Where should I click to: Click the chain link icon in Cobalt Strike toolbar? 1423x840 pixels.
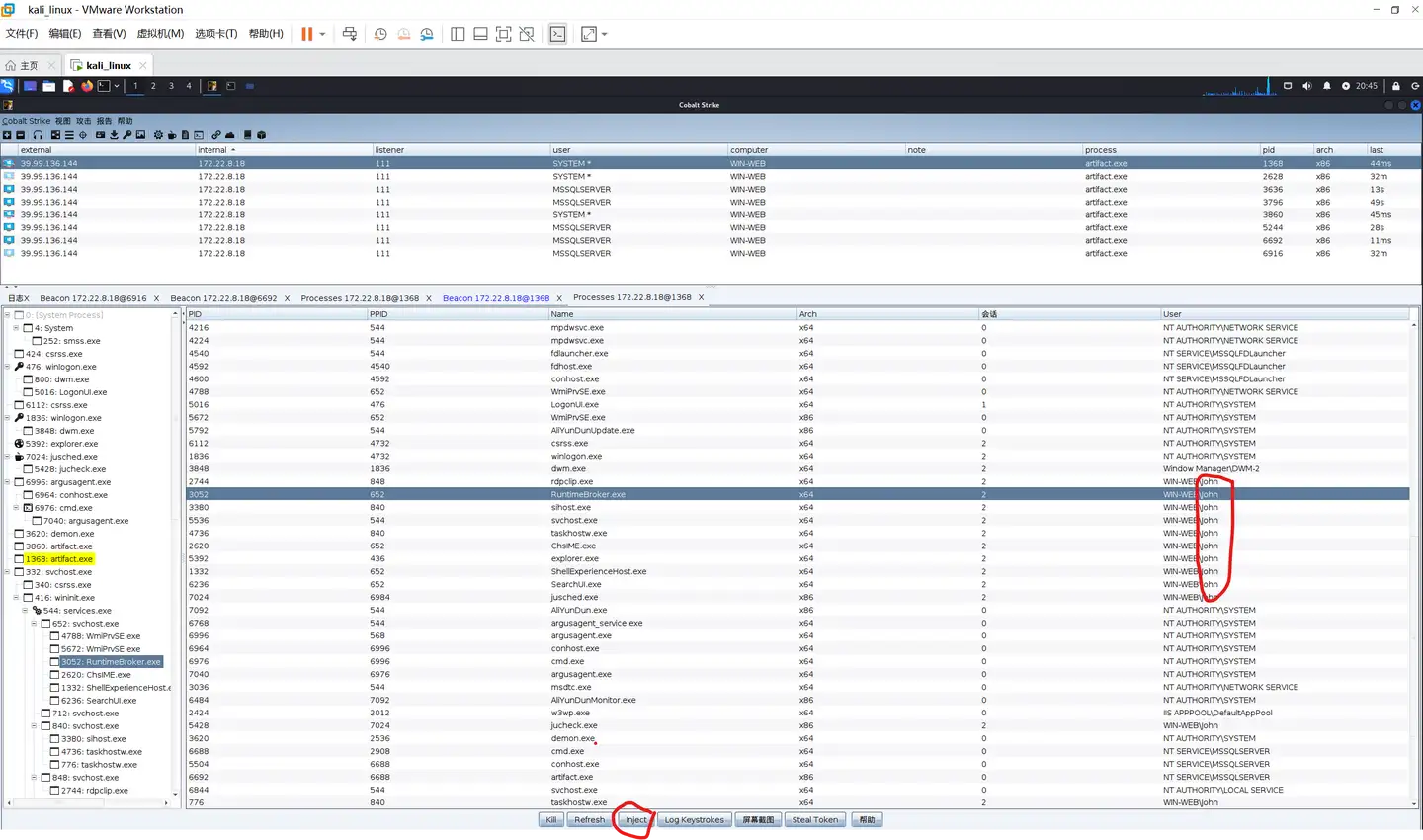(x=216, y=135)
